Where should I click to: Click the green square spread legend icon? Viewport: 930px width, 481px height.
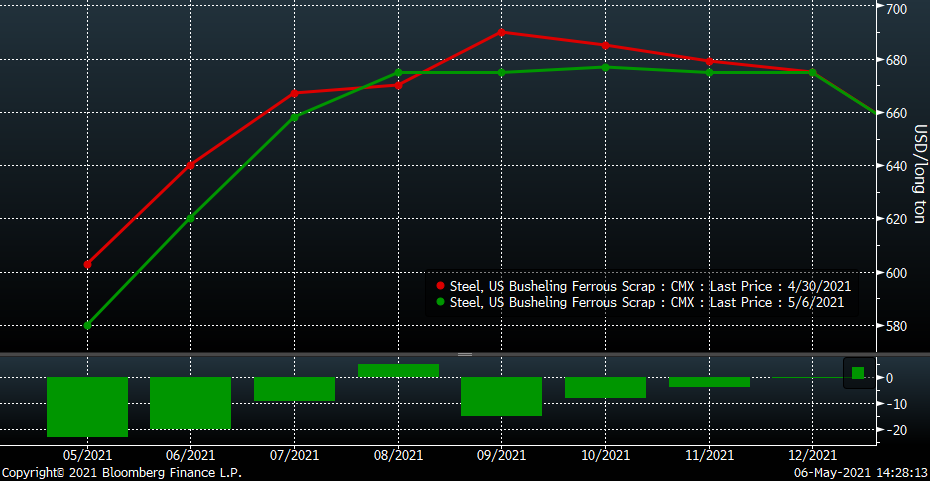(x=857, y=373)
